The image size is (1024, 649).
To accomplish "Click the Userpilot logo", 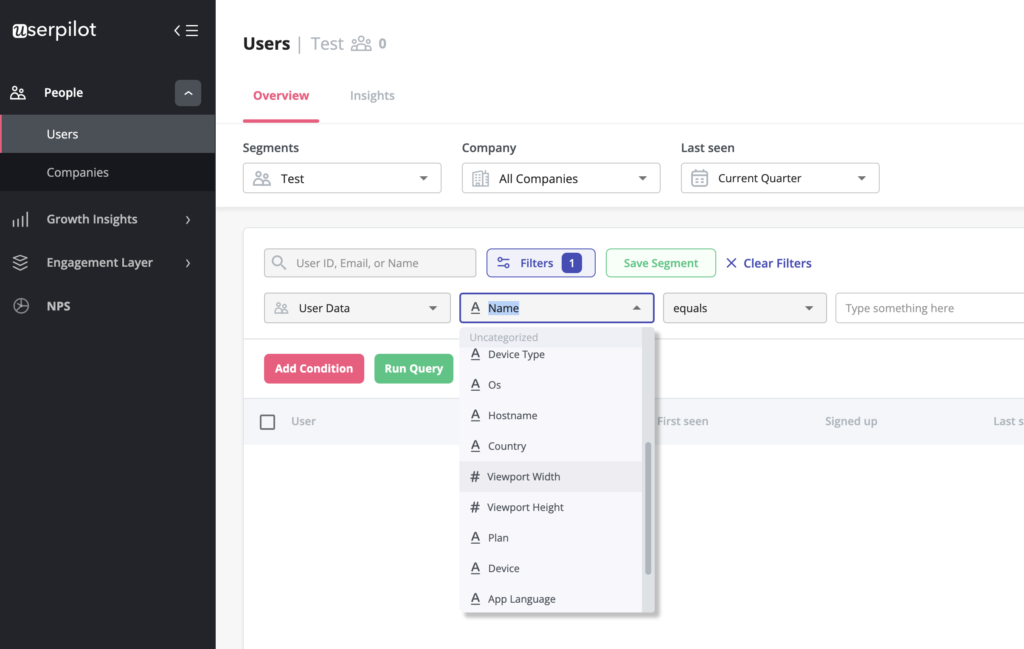I will tap(53, 29).
